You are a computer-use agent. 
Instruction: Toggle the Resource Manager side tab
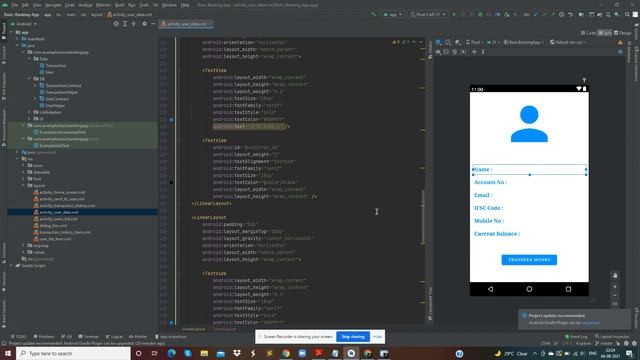4,127
